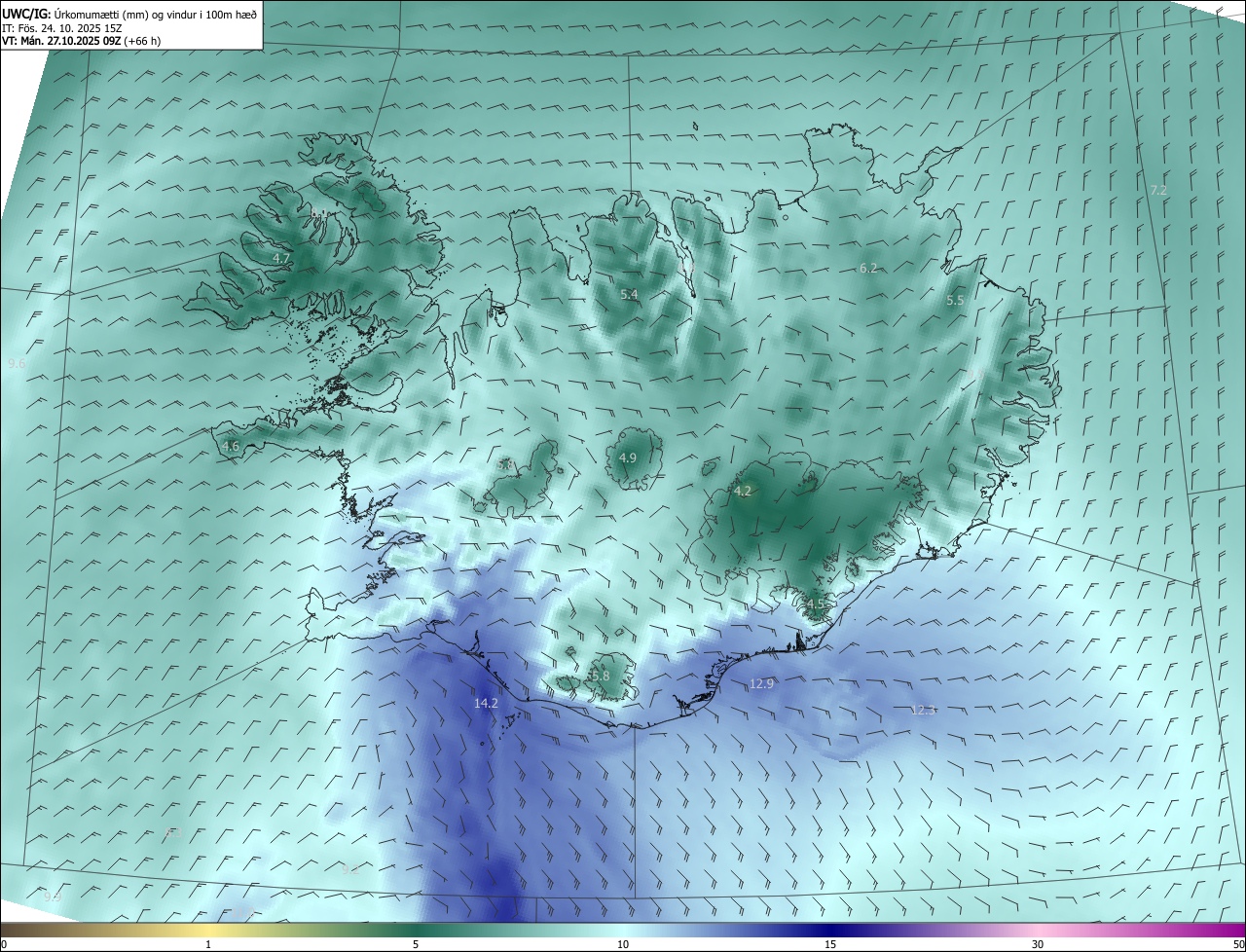Click the 14.2 value on the southwest coast
Screen dimensions: 1246x952
(486, 703)
